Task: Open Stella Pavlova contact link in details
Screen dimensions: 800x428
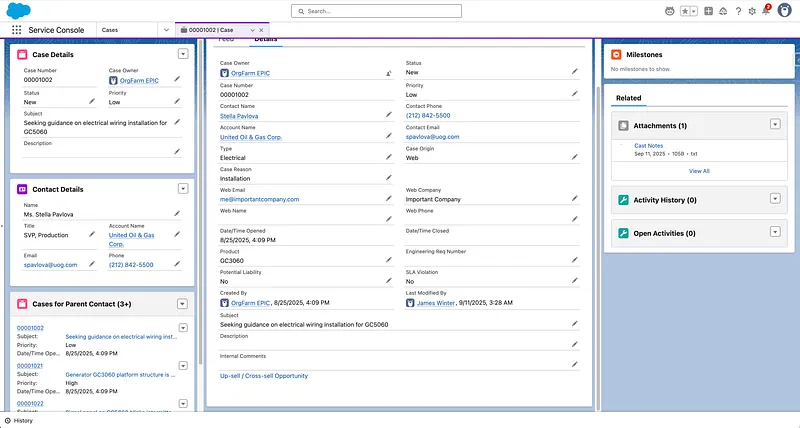Action: click(239, 116)
